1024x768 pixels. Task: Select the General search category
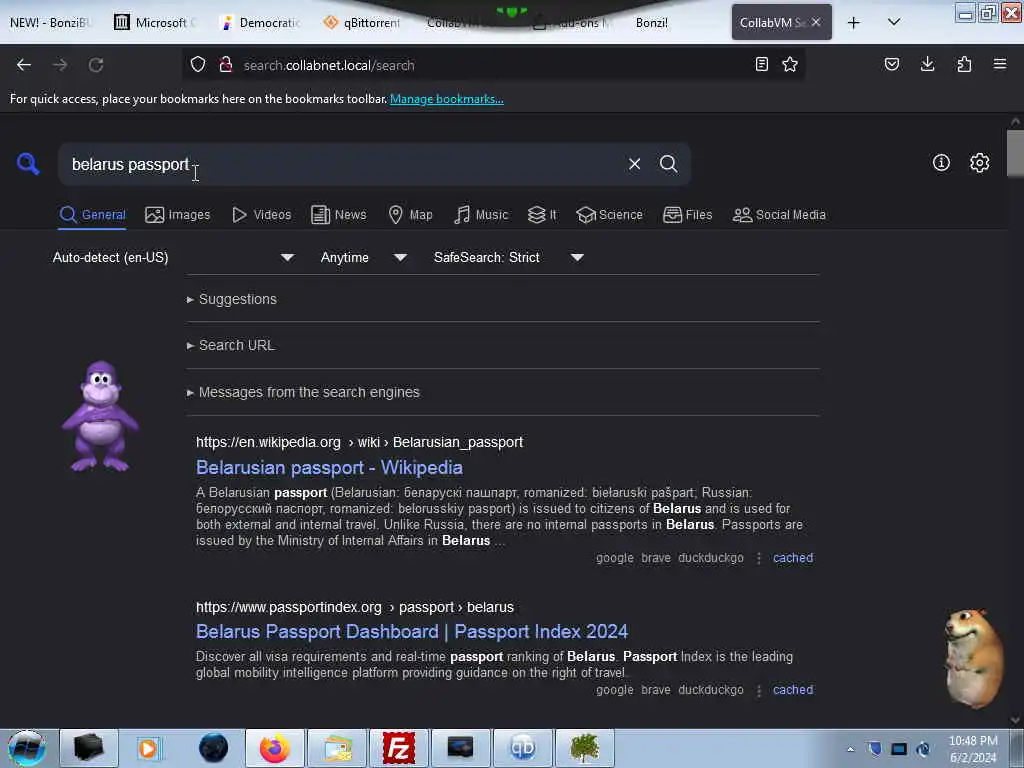click(x=92, y=215)
